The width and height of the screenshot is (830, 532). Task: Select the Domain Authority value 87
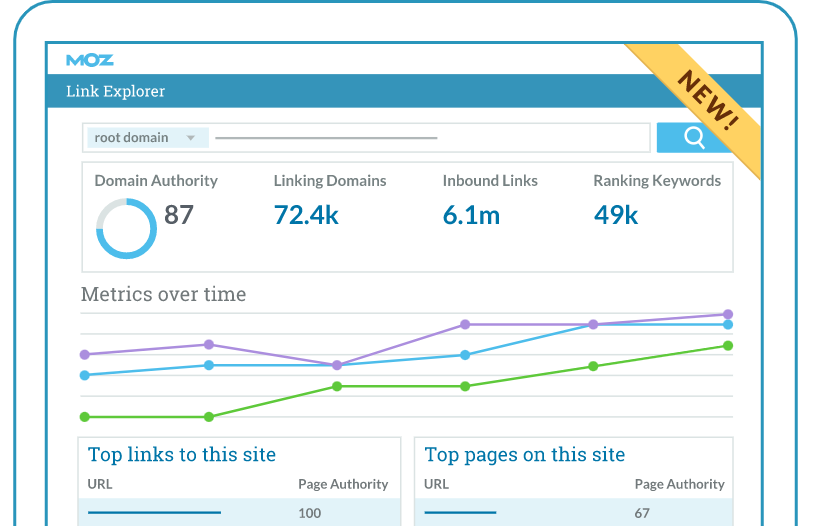pyautogui.click(x=178, y=215)
